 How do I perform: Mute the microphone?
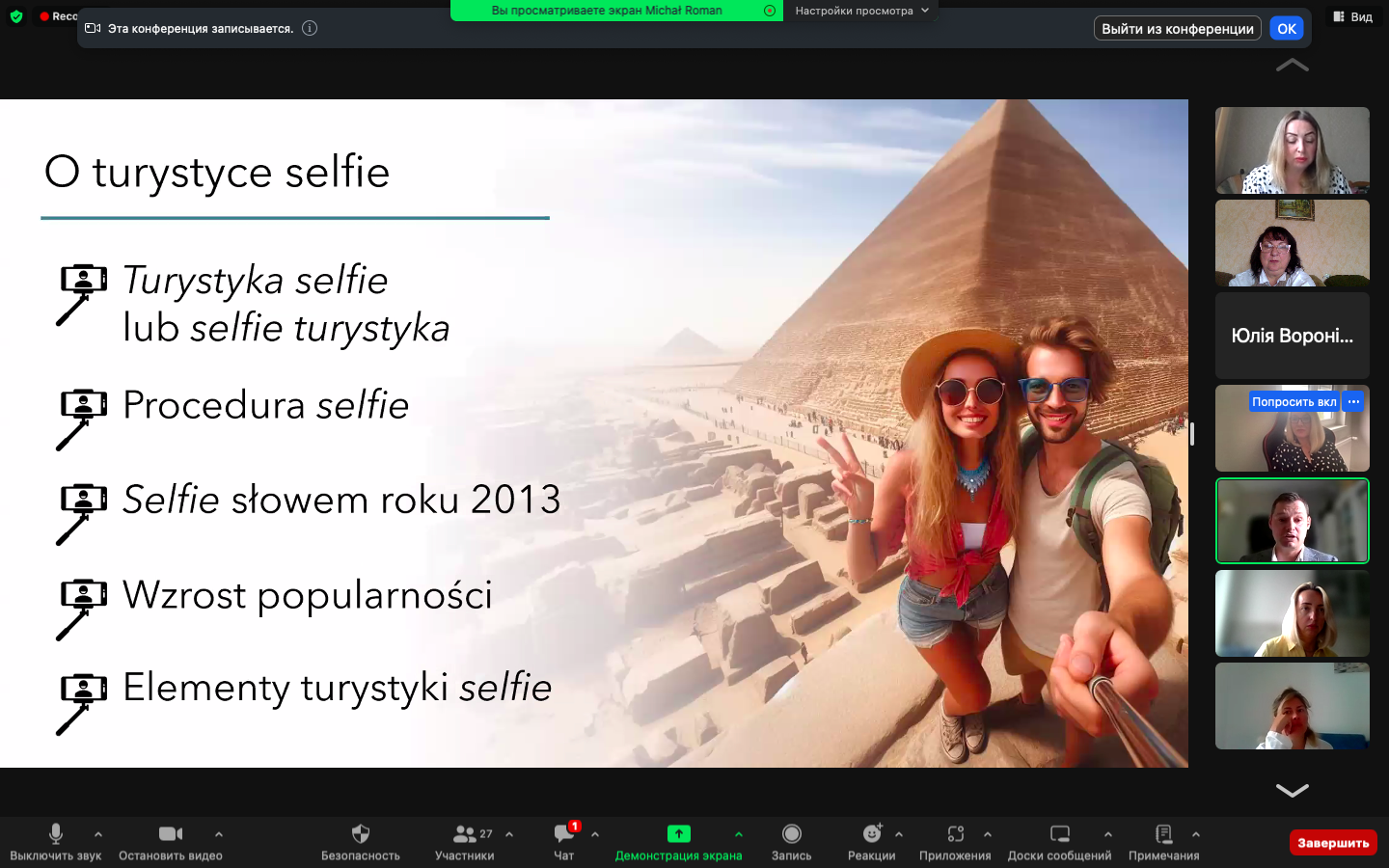pos(56,834)
